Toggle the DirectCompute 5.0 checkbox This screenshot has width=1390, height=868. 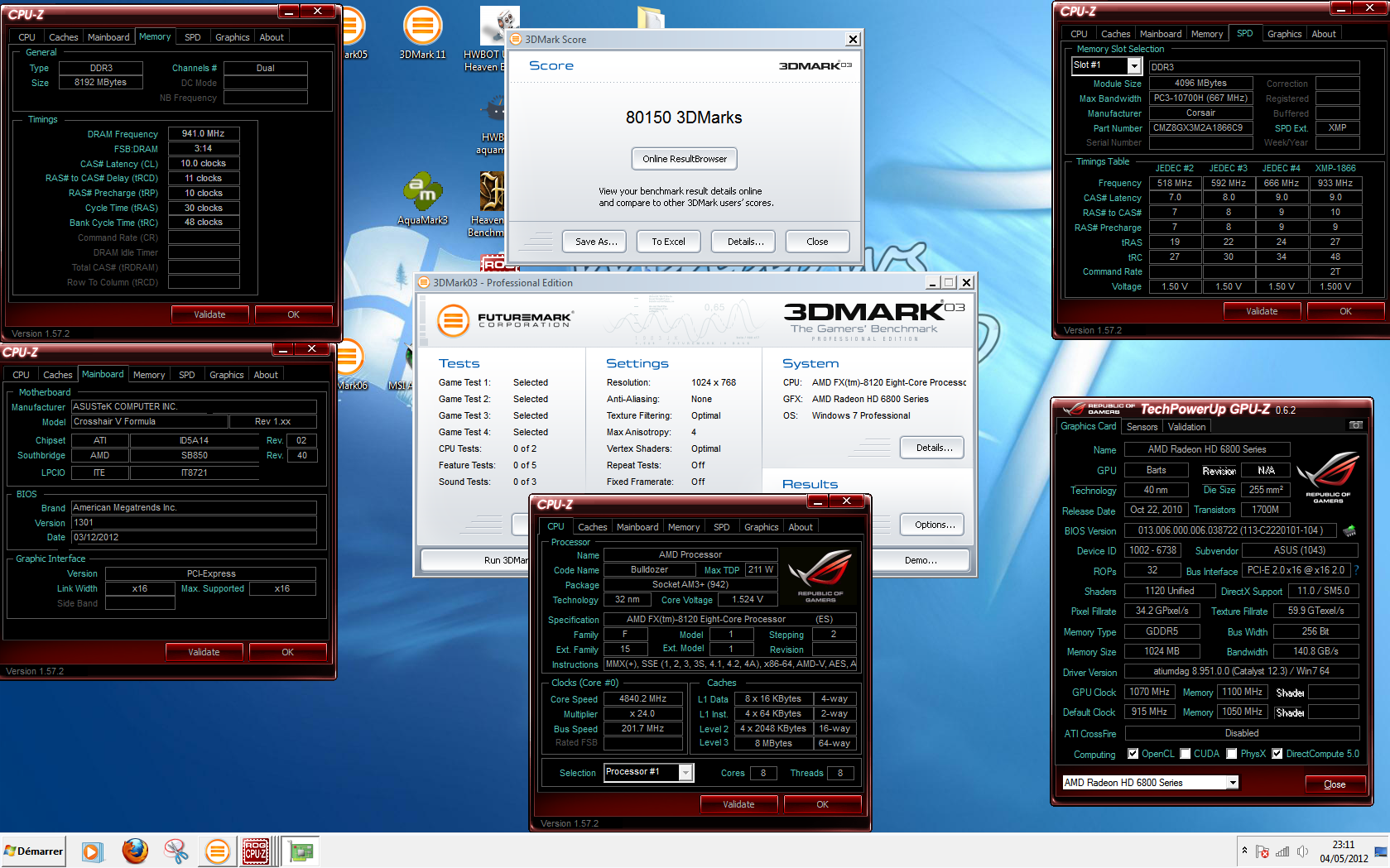(1277, 754)
